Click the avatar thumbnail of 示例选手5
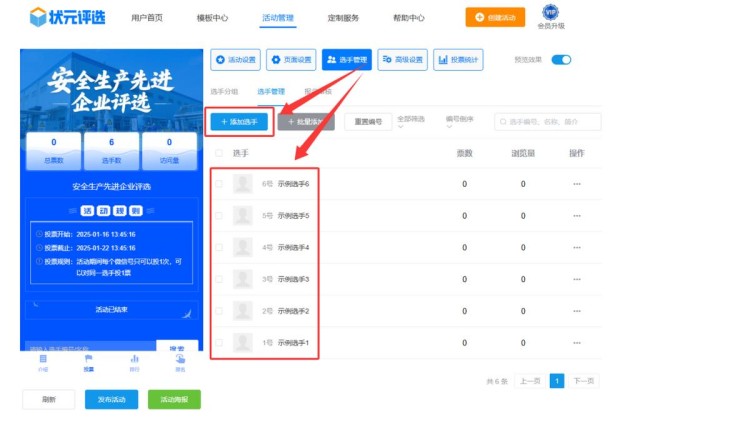The image size is (750, 422). coord(243,216)
